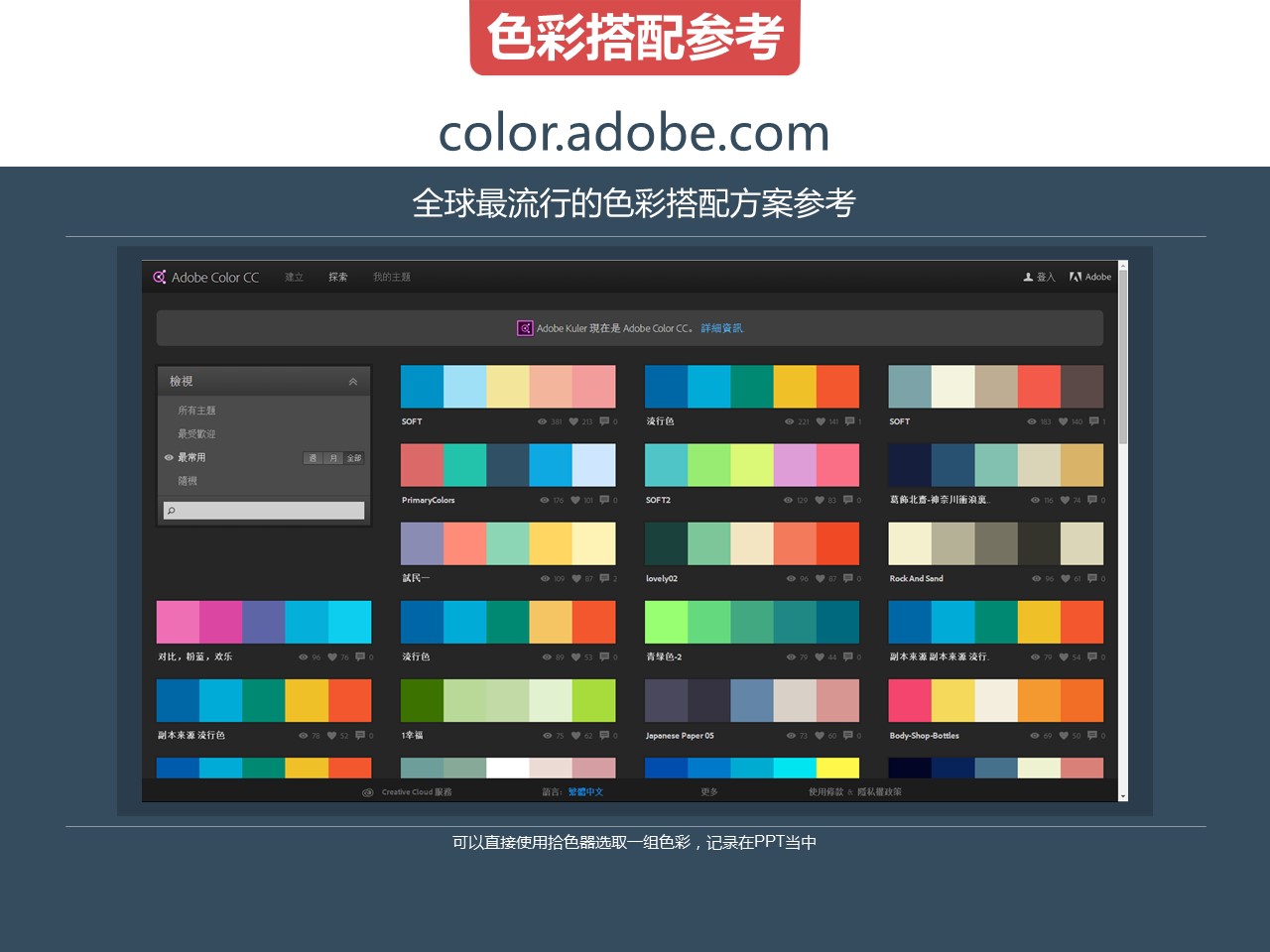The image size is (1270, 952).
Task: Click the Body-Shop-Bottles theme name
Action: click(x=925, y=736)
